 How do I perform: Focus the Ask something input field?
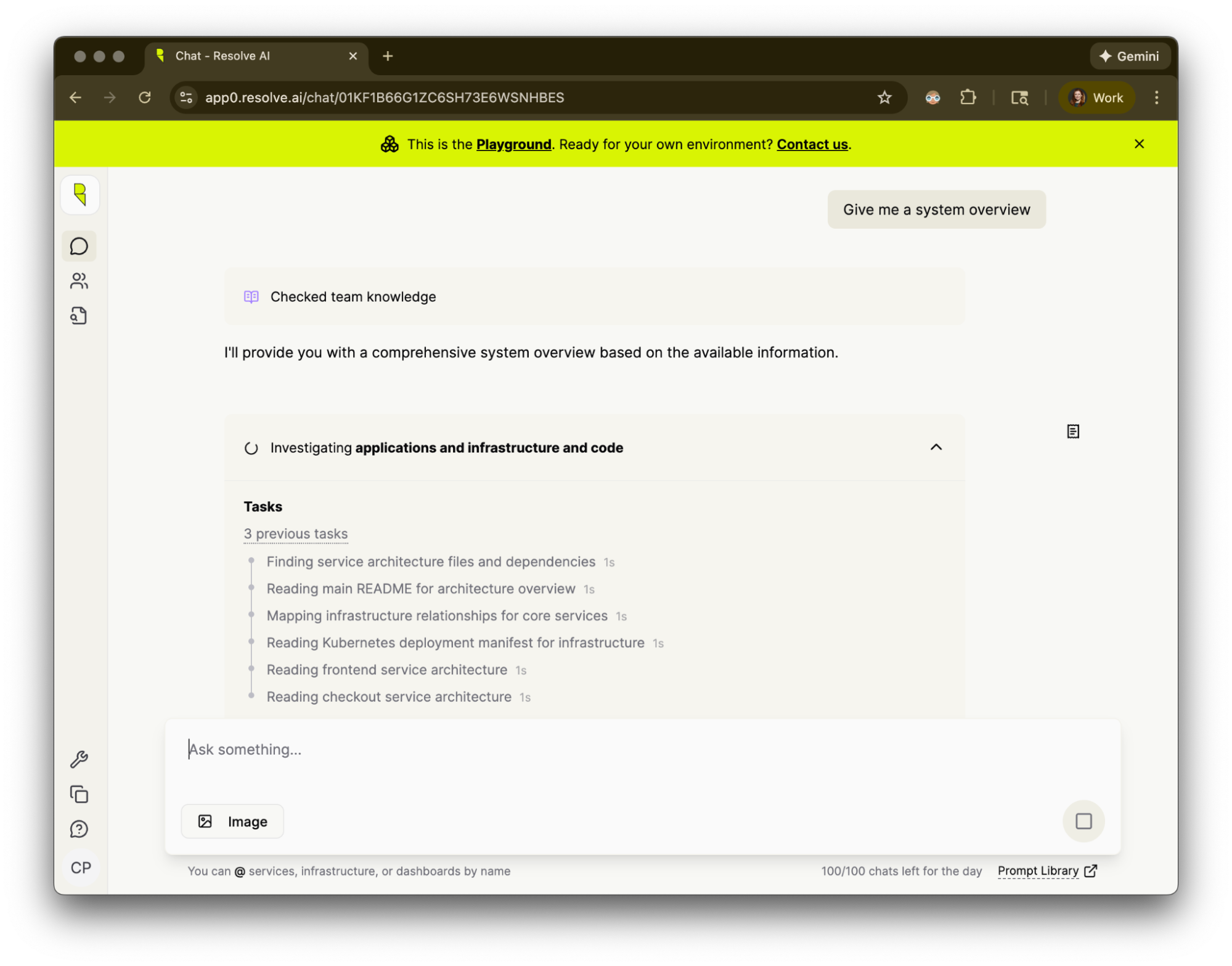pos(642,750)
